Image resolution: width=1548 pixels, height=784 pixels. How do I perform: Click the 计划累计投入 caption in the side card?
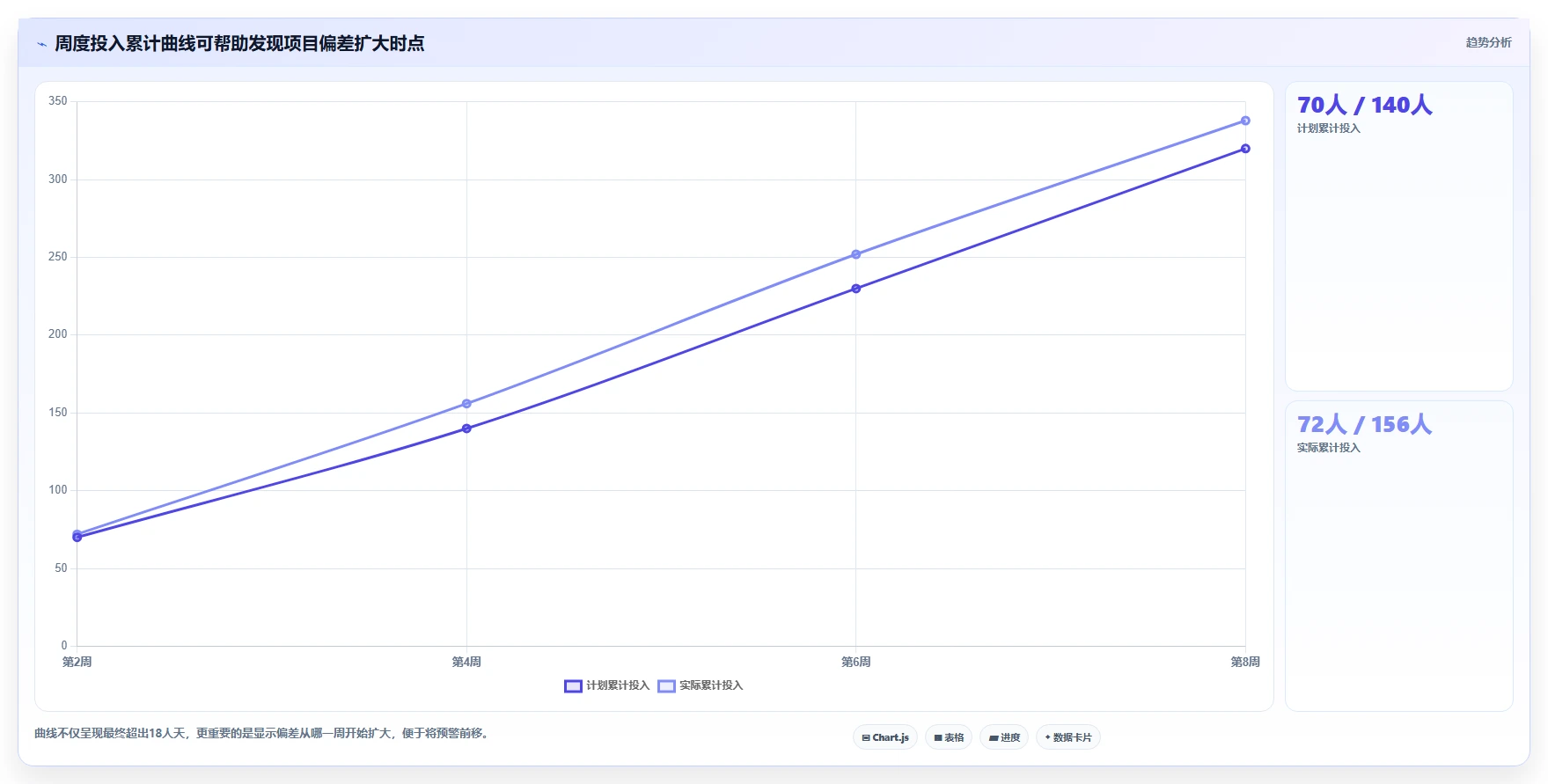pyautogui.click(x=1329, y=128)
